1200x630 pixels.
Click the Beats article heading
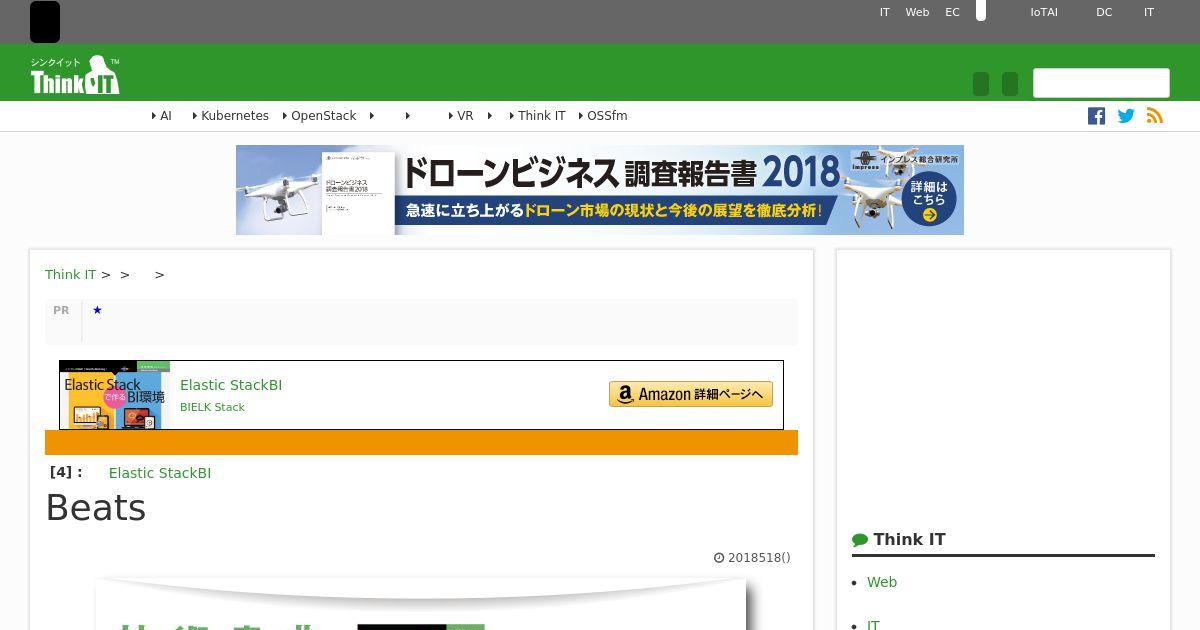[x=96, y=508]
